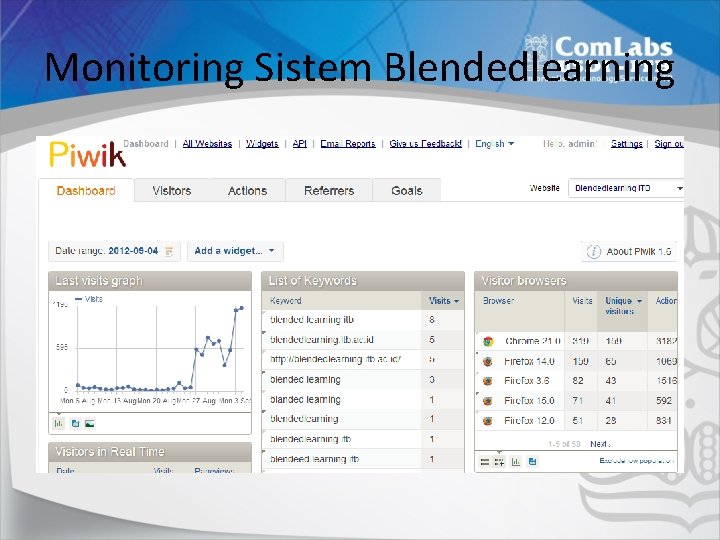Open the All Websites link

207,144
